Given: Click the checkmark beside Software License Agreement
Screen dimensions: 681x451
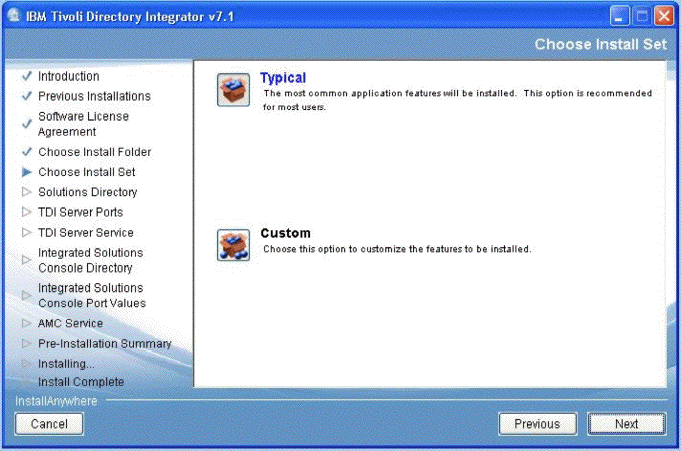Looking at the screenshot, I should (x=26, y=124).
